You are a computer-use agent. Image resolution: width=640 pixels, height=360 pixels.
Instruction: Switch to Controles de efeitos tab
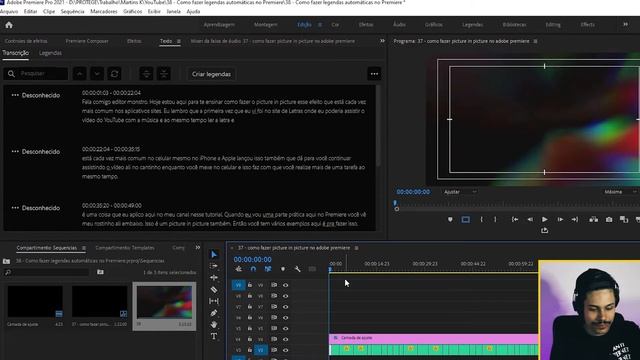26,41
